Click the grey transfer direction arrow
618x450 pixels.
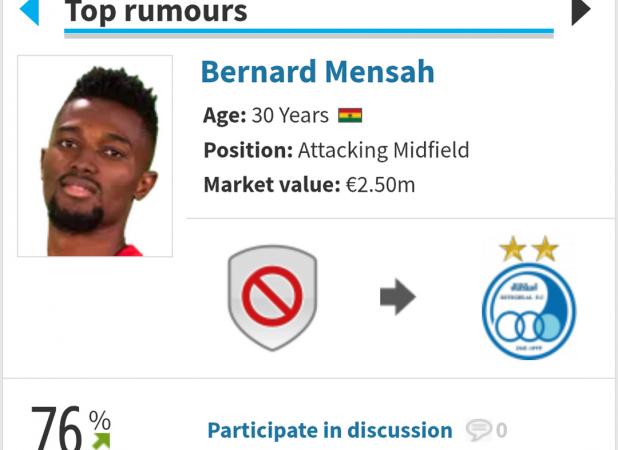(x=398, y=297)
